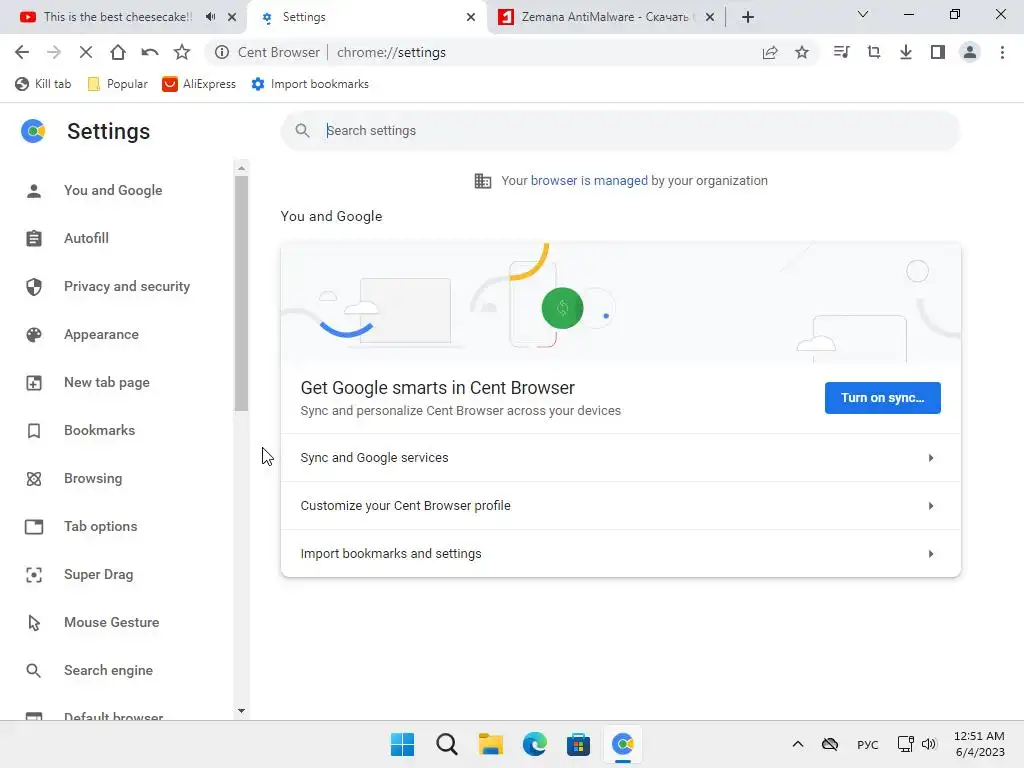
Task: Click the РУС language indicator
Action: (x=867, y=744)
